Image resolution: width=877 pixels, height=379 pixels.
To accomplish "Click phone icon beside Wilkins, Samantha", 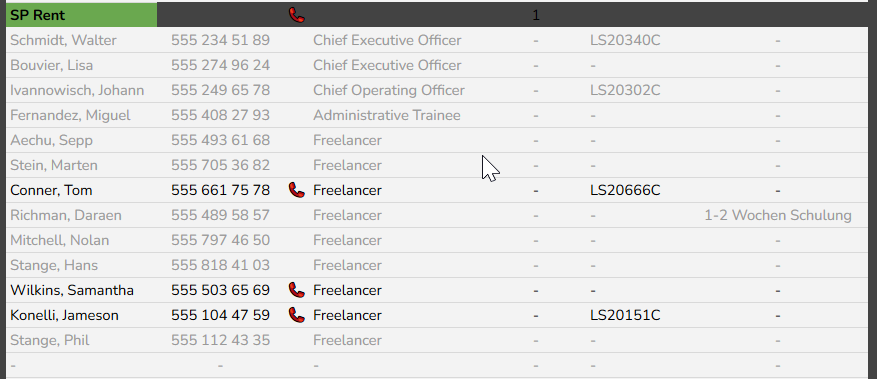I will (296, 290).
